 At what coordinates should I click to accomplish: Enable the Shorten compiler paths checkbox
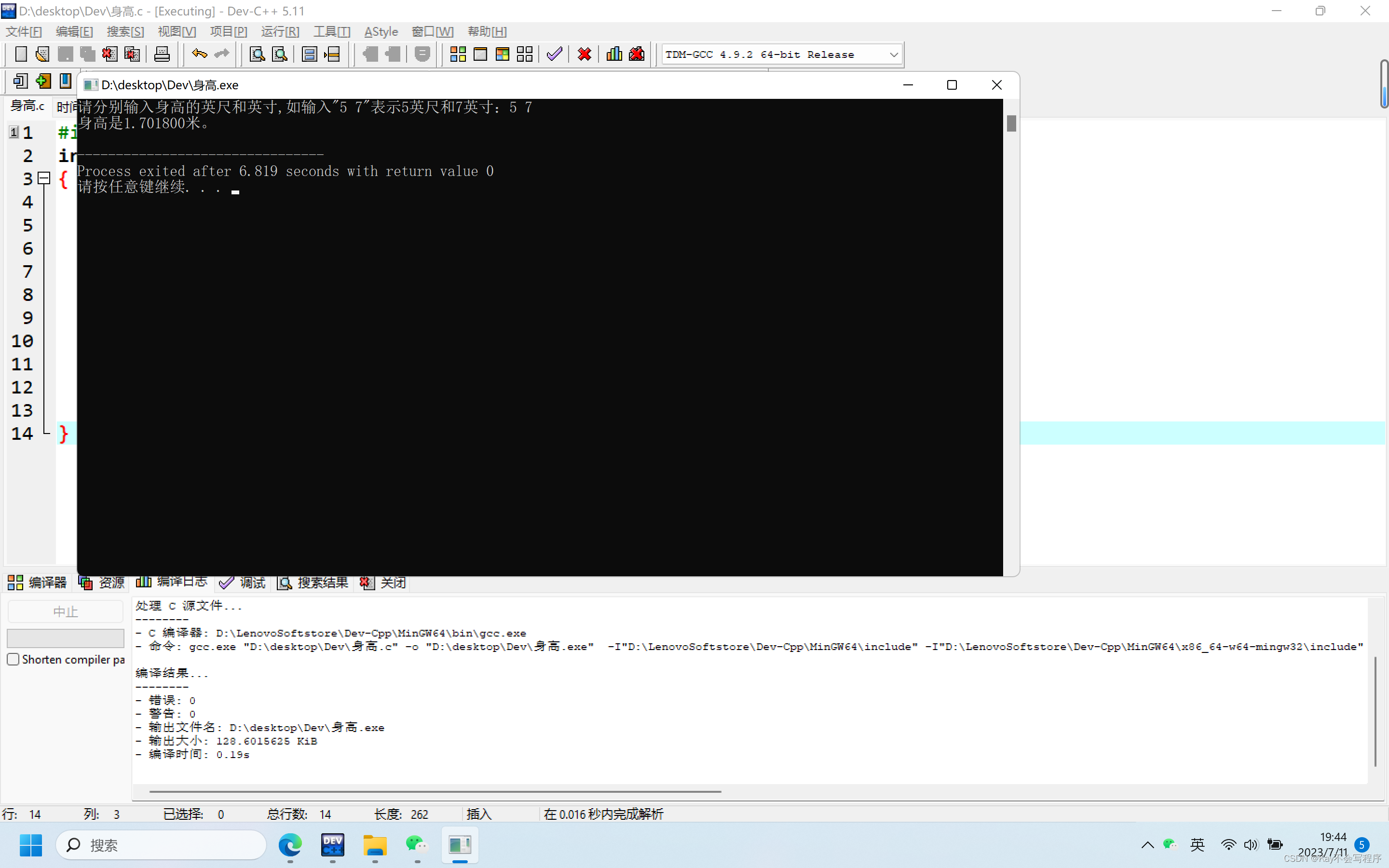coord(13,659)
